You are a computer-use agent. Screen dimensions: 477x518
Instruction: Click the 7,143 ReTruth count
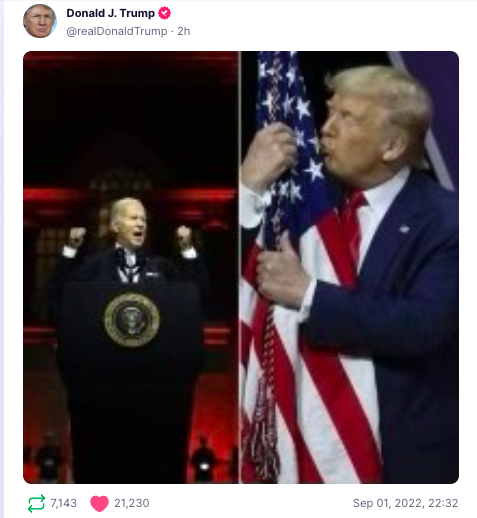coord(63,503)
